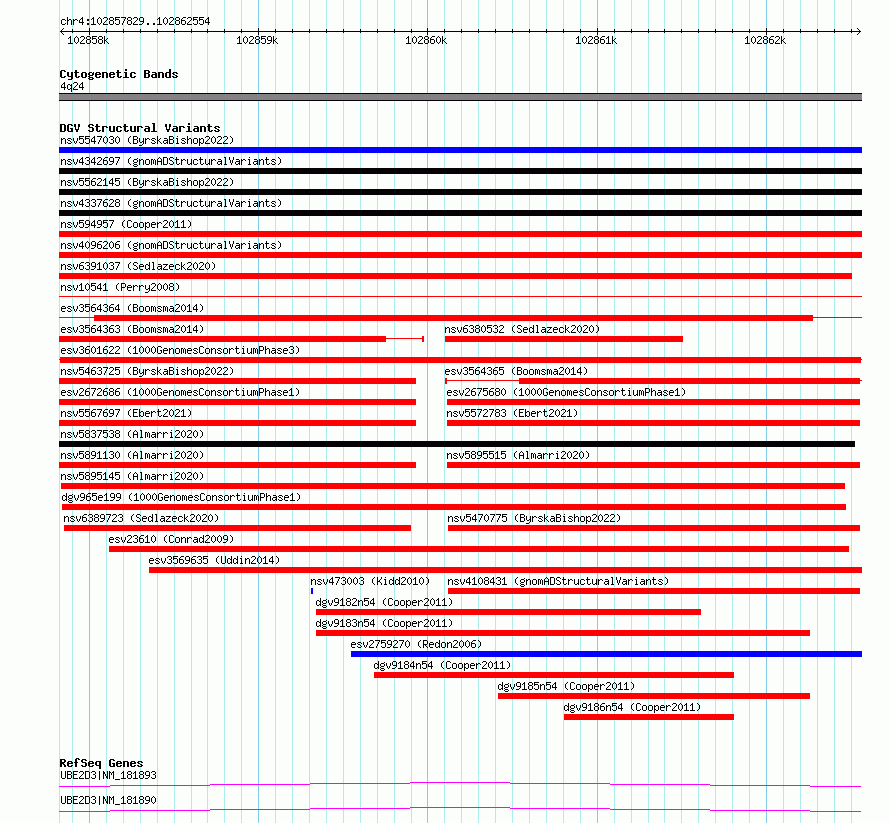Select the esv23610 (Conrad2009) label
Viewport: 890px width, 823px height.
point(171,539)
